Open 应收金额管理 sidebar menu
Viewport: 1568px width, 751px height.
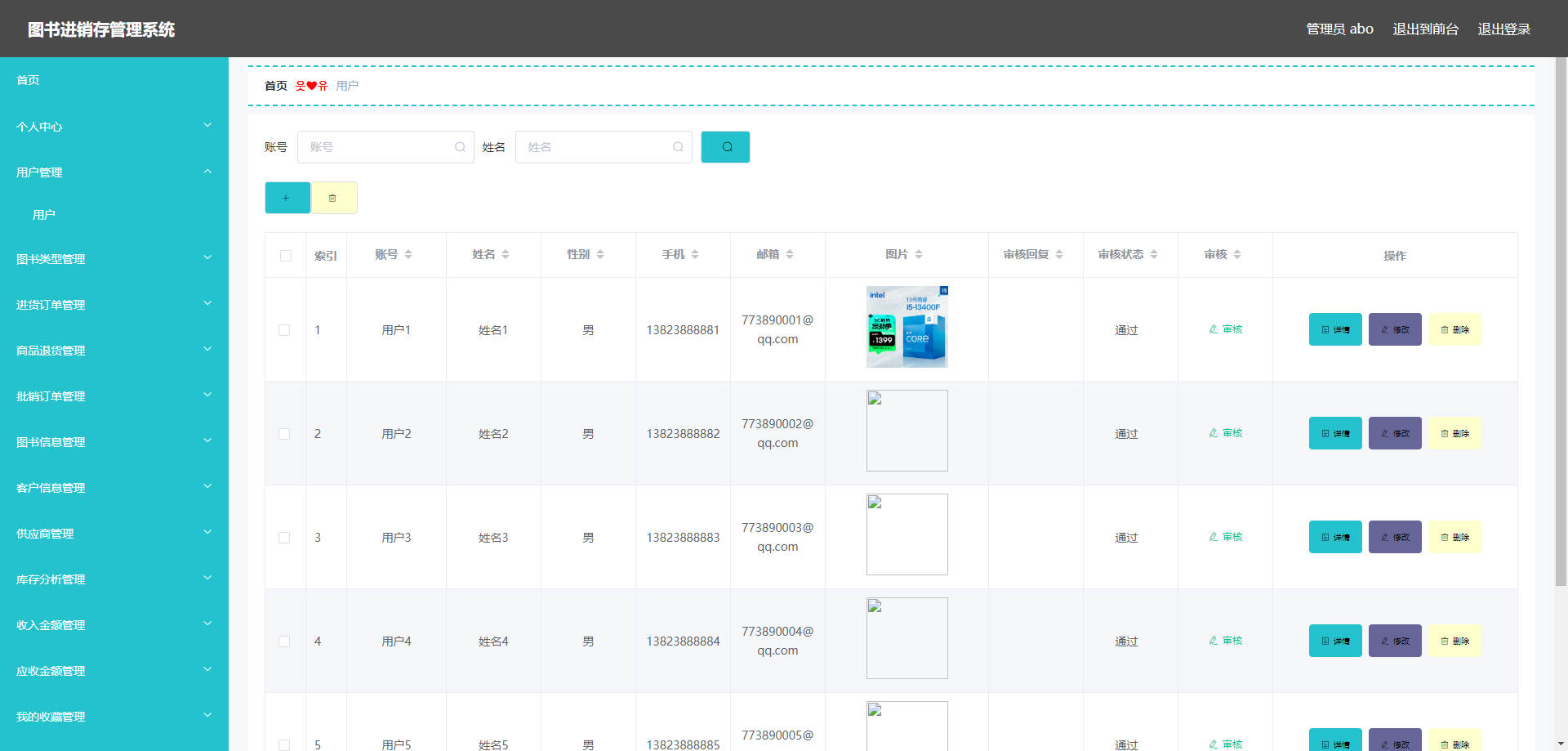[x=114, y=671]
